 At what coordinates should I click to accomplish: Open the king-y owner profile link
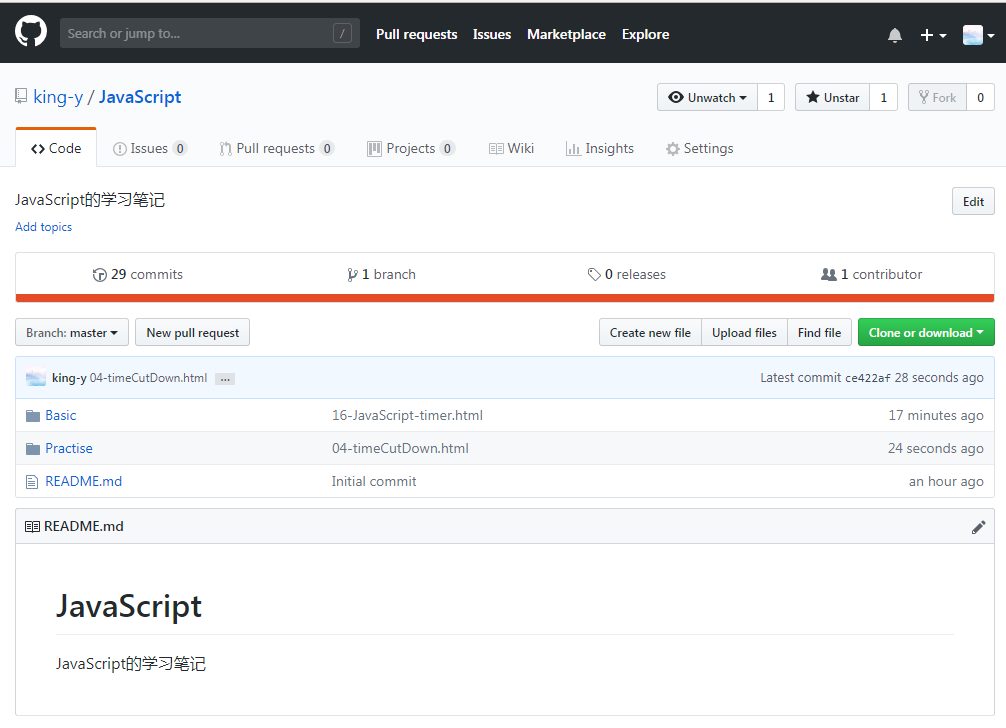coord(58,97)
